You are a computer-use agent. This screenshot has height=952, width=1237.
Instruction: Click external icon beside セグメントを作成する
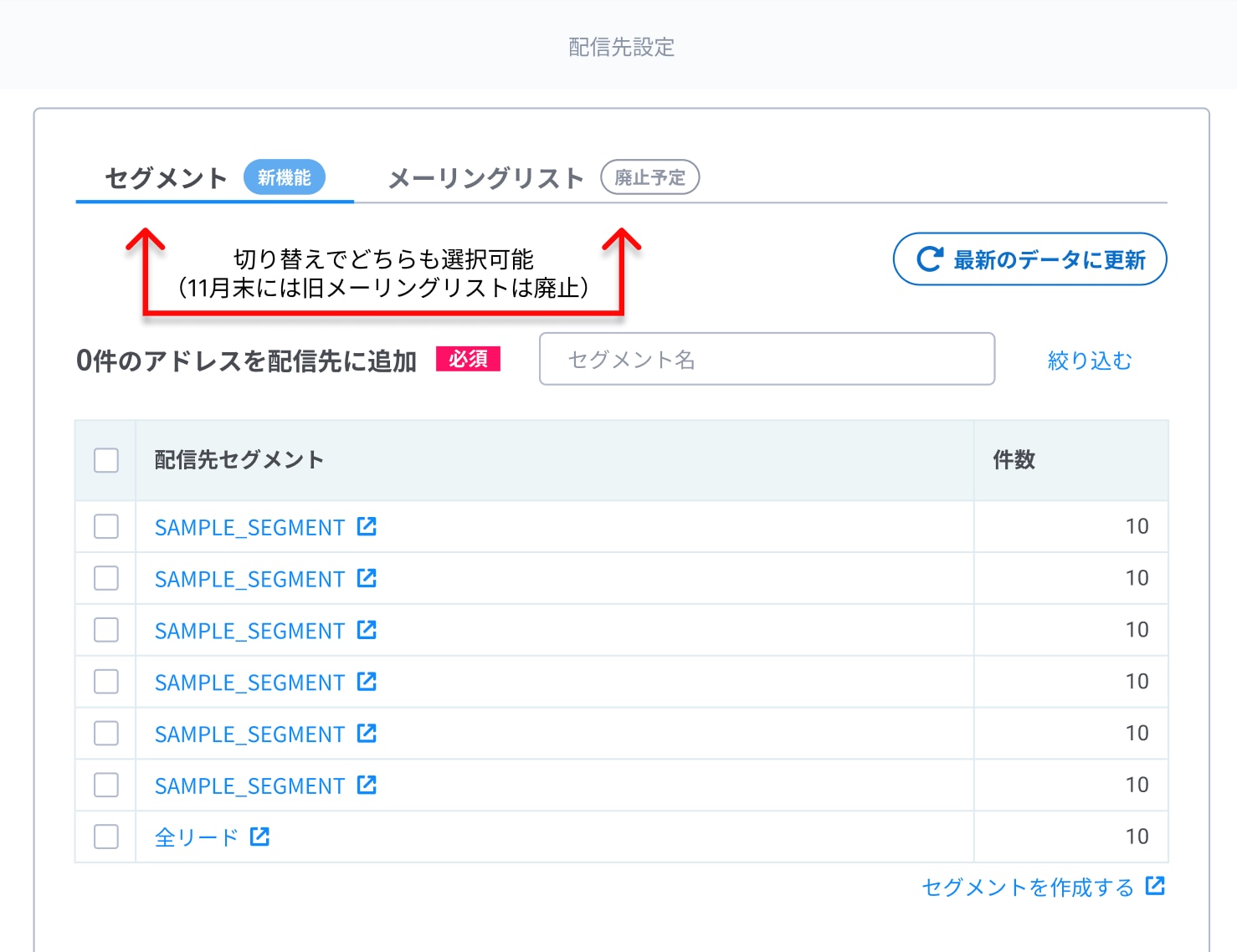pyautogui.click(x=1155, y=886)
